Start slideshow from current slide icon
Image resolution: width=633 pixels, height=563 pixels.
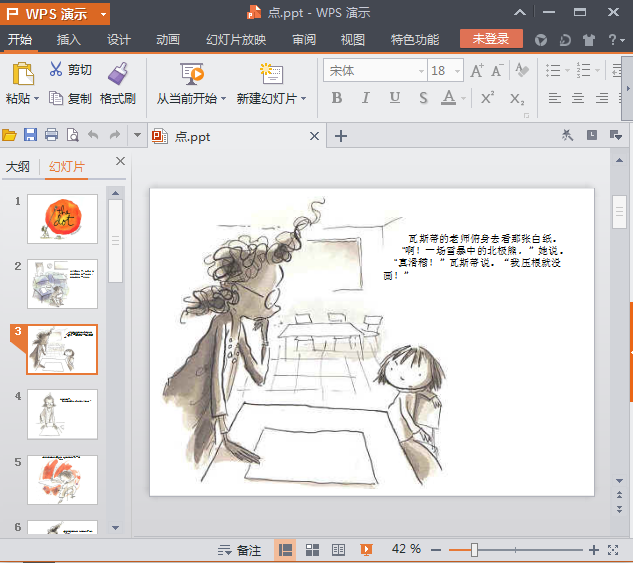coord(191,74)
